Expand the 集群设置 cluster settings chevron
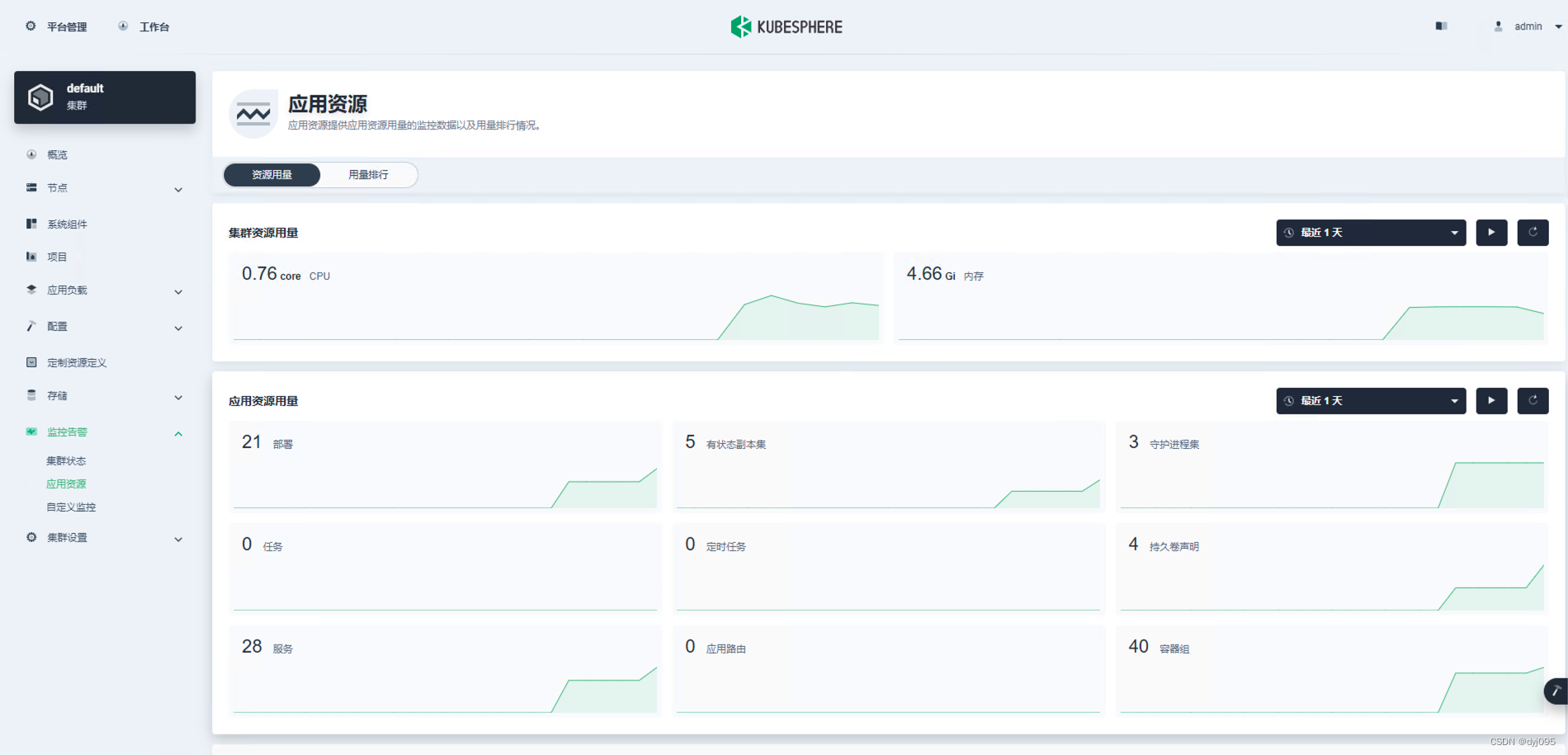1568x755 pixels. pyautogui.click(x=178, y=540)
